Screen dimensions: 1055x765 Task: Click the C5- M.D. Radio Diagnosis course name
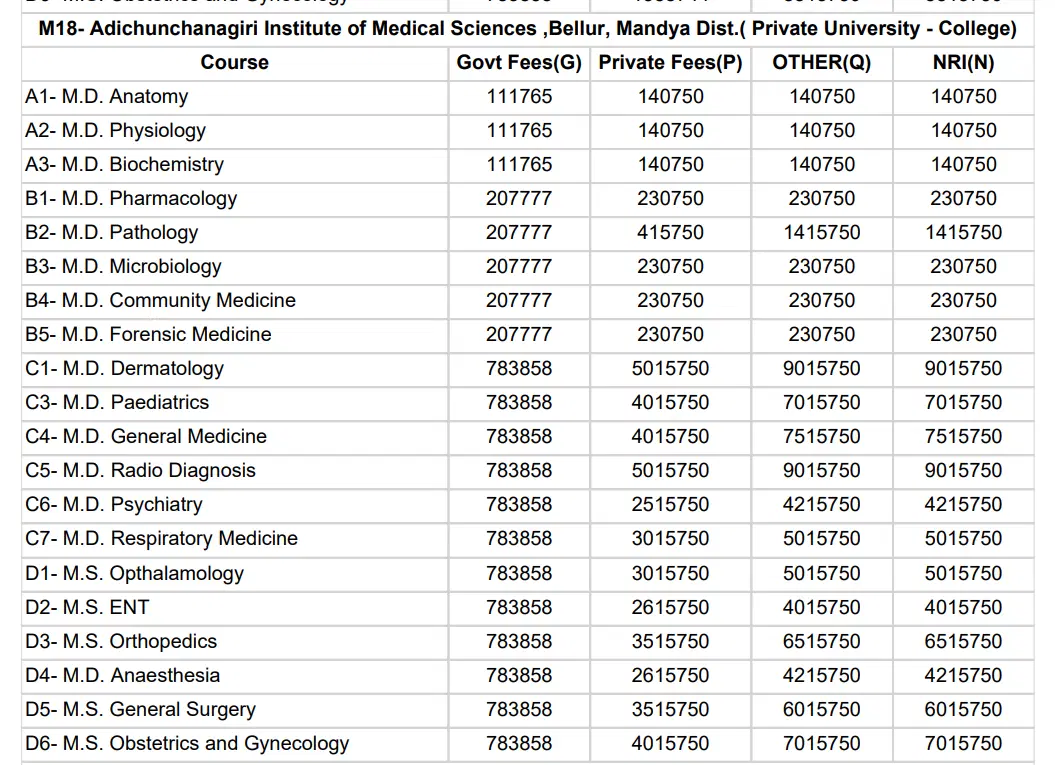click(140, 471)
